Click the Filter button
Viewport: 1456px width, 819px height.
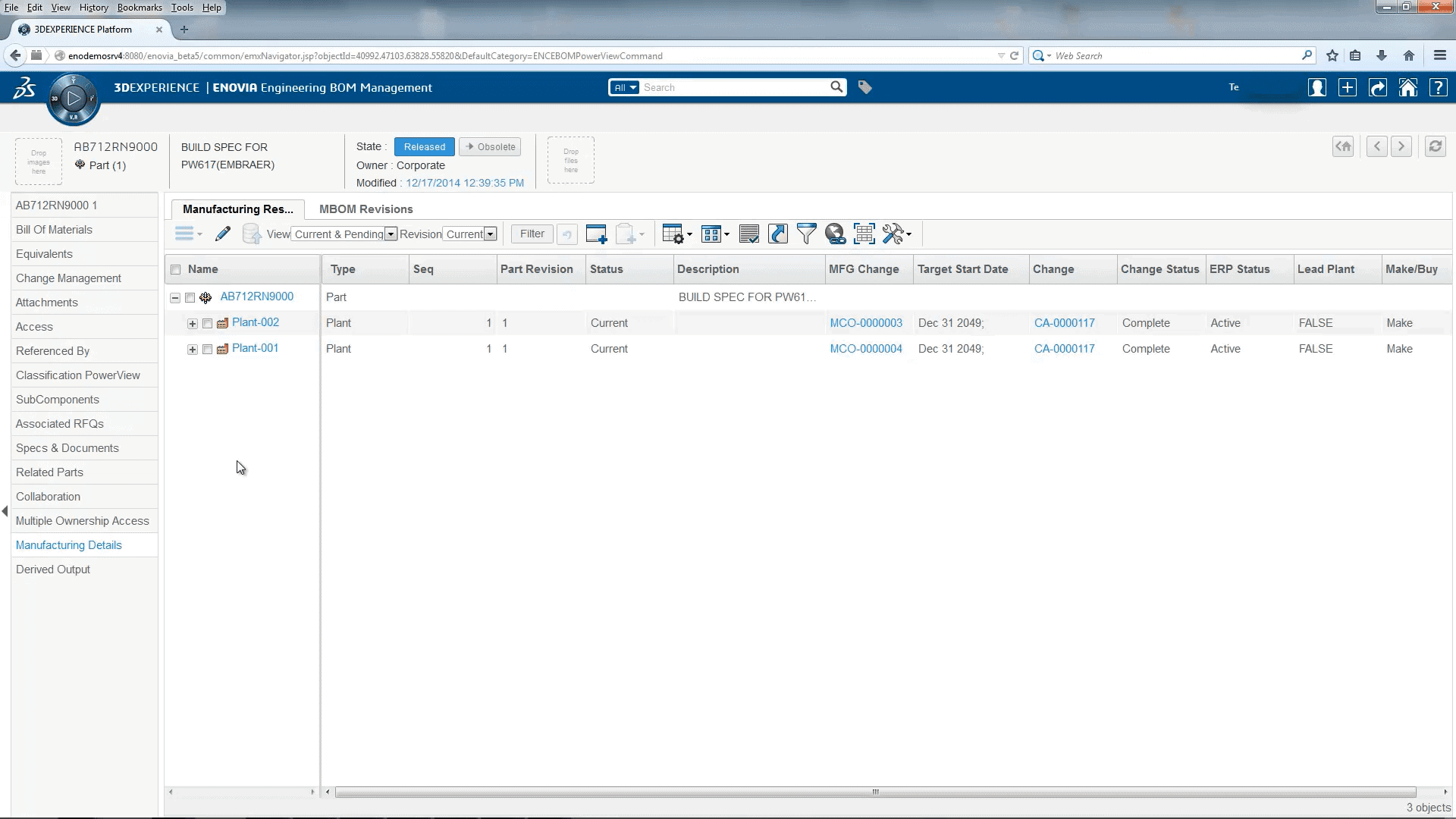click(532, 234)
